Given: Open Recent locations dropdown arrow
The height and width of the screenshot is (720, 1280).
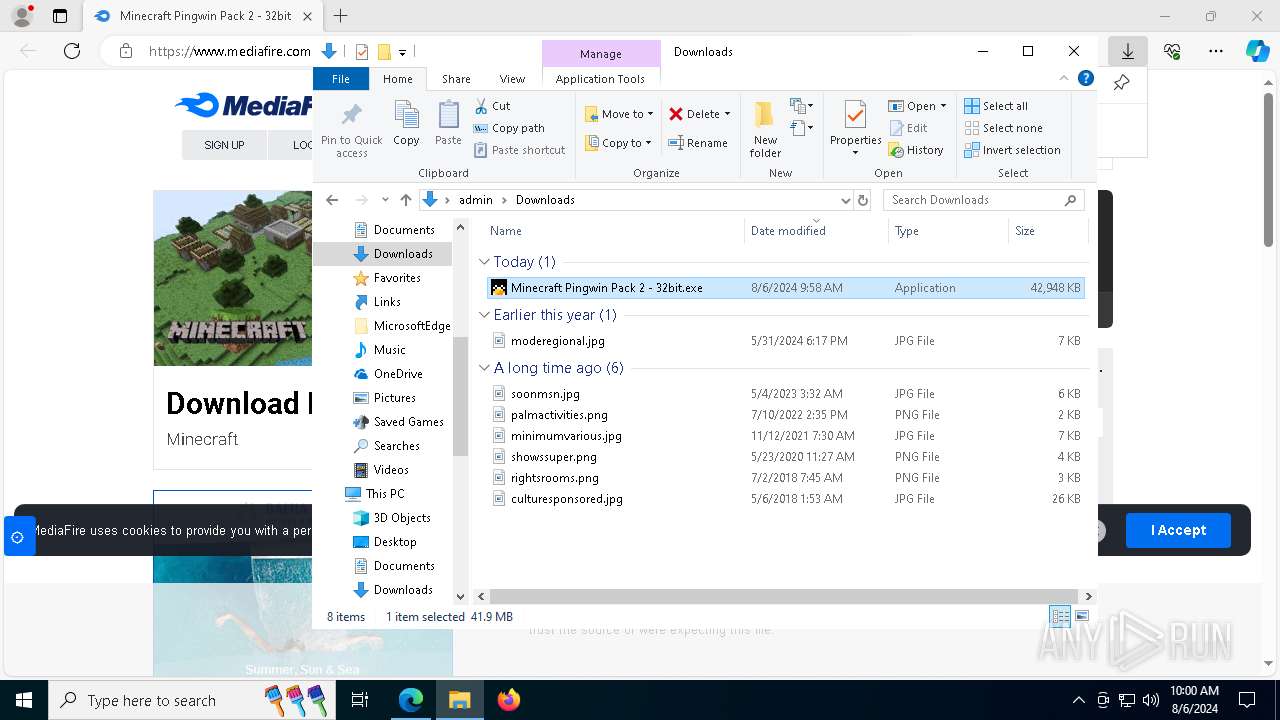Looking at the screenshot, I should pyautogui.click(x=385, y=200).
